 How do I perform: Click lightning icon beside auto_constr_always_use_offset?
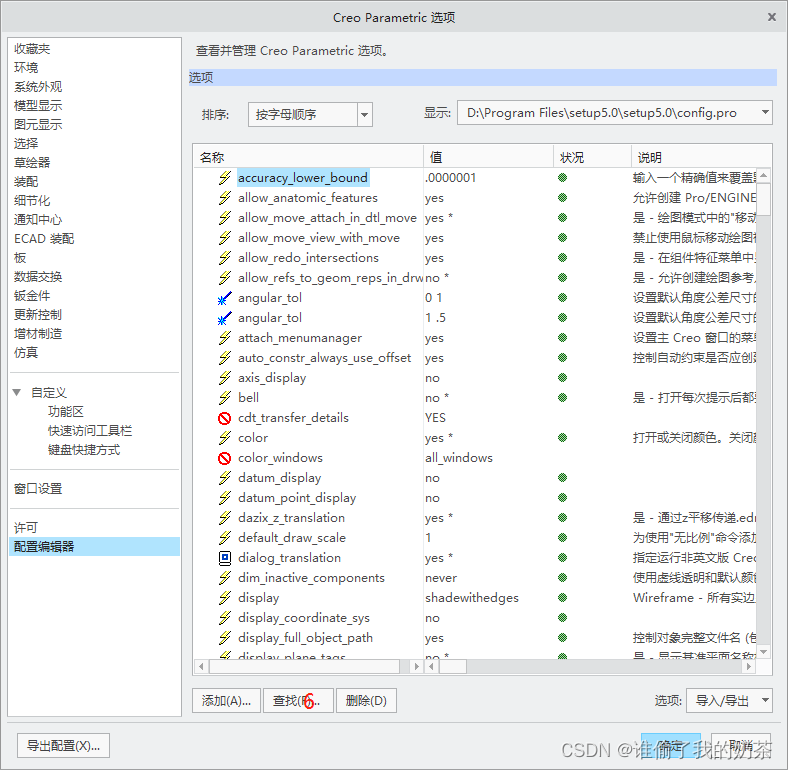[x=225, y=358]
